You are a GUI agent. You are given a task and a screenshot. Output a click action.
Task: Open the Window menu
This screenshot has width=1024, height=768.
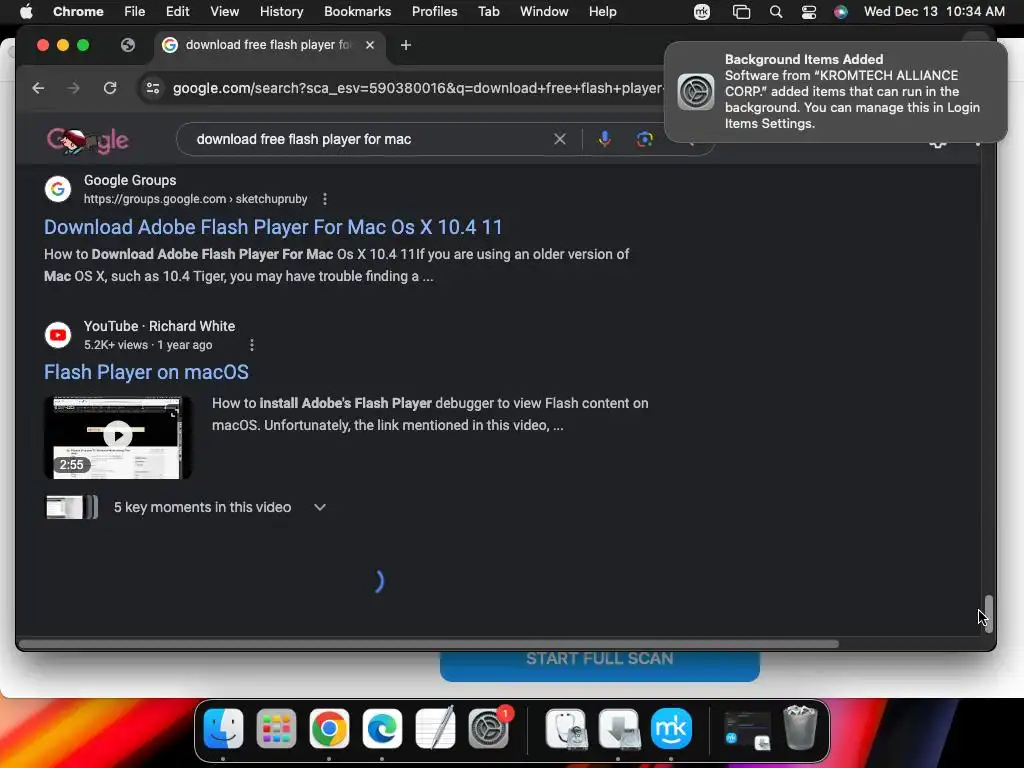tap(544, 11)
